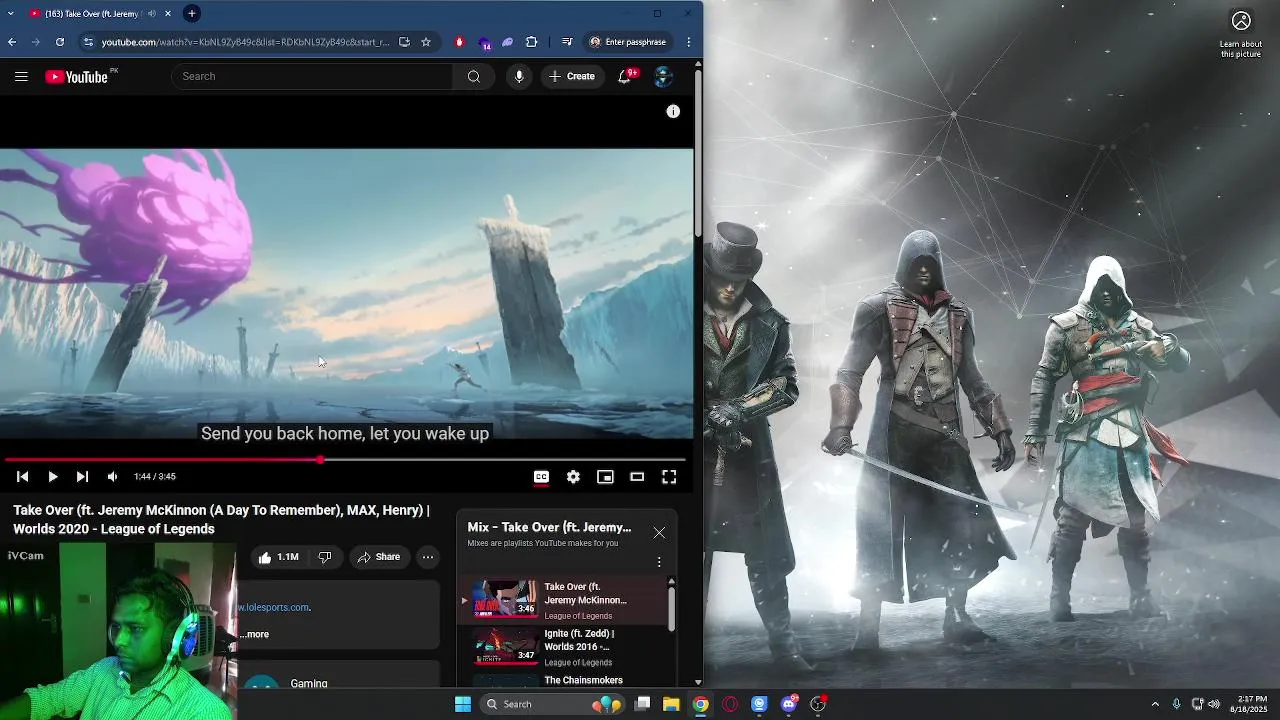The image size is (1280, 720).
Task: Go to previous video in player
Action: pos(22,477)
